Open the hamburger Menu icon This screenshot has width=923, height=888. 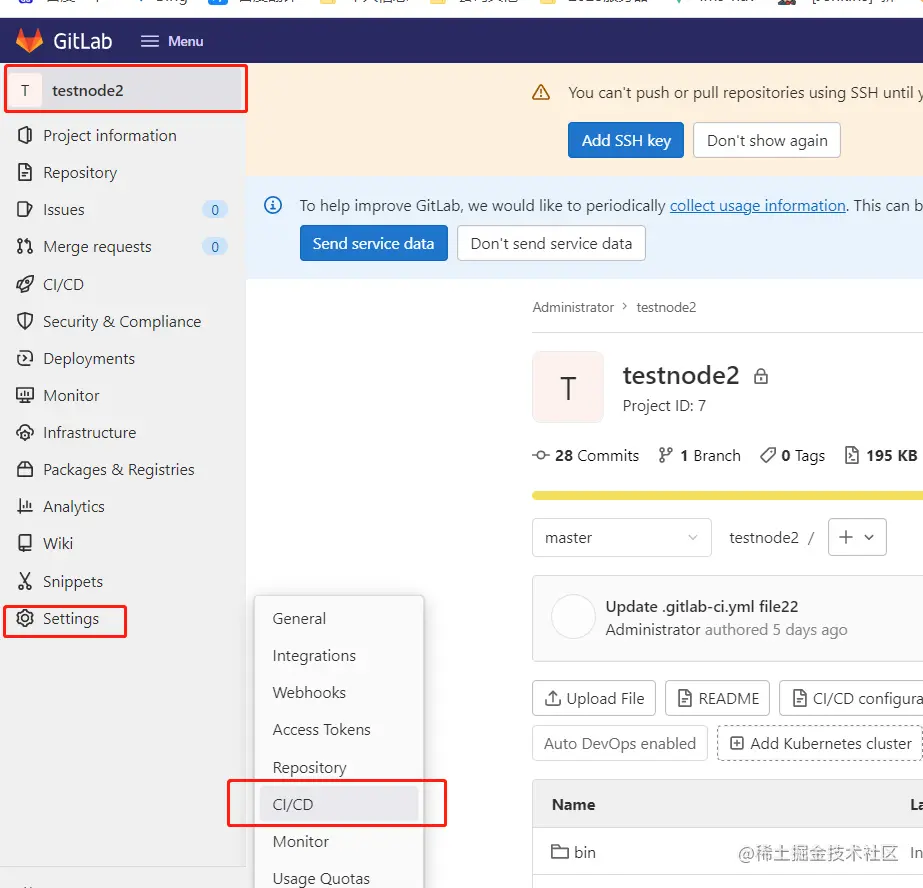pos(150,41)
